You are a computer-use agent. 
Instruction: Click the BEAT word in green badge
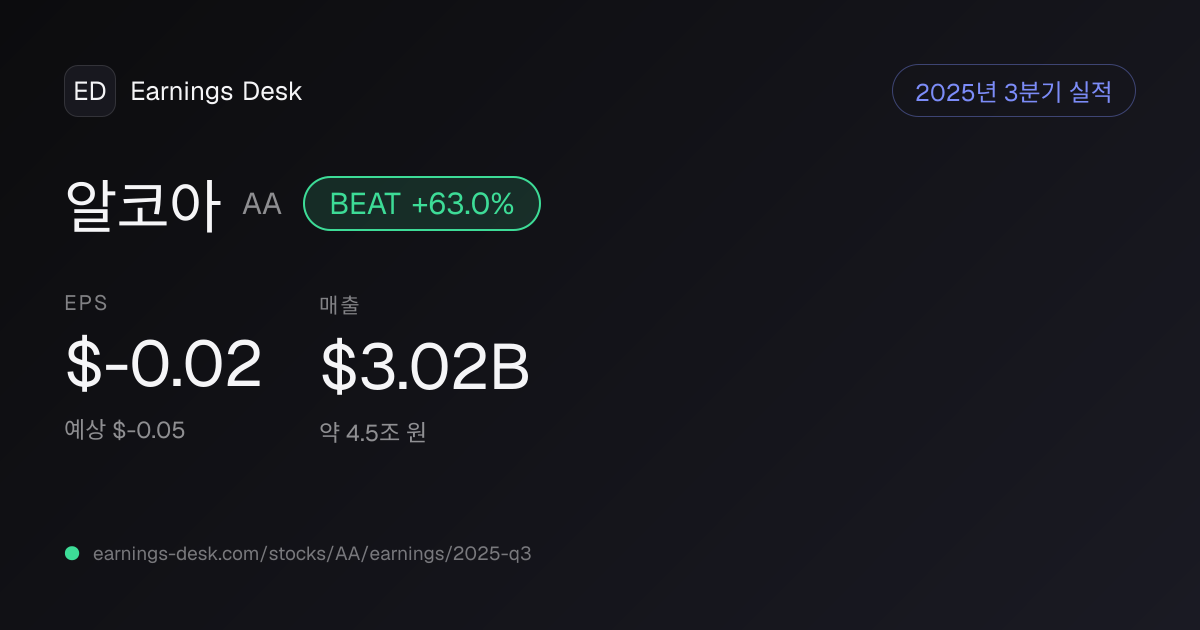(365, 204)
